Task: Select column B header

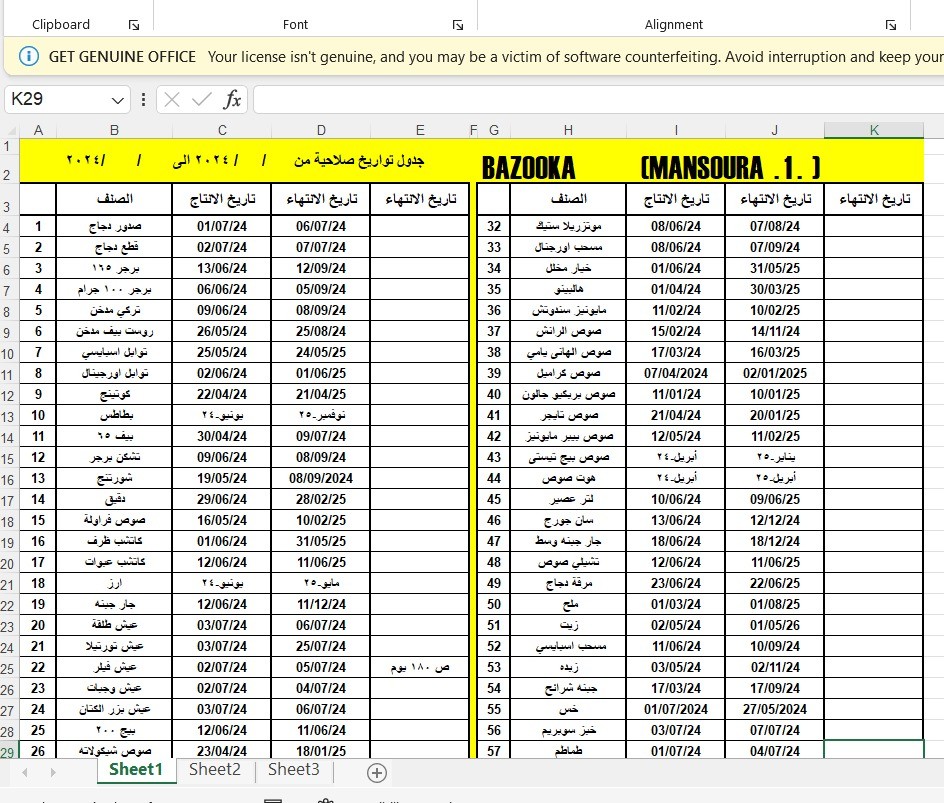Action: [x=114, y=130]
